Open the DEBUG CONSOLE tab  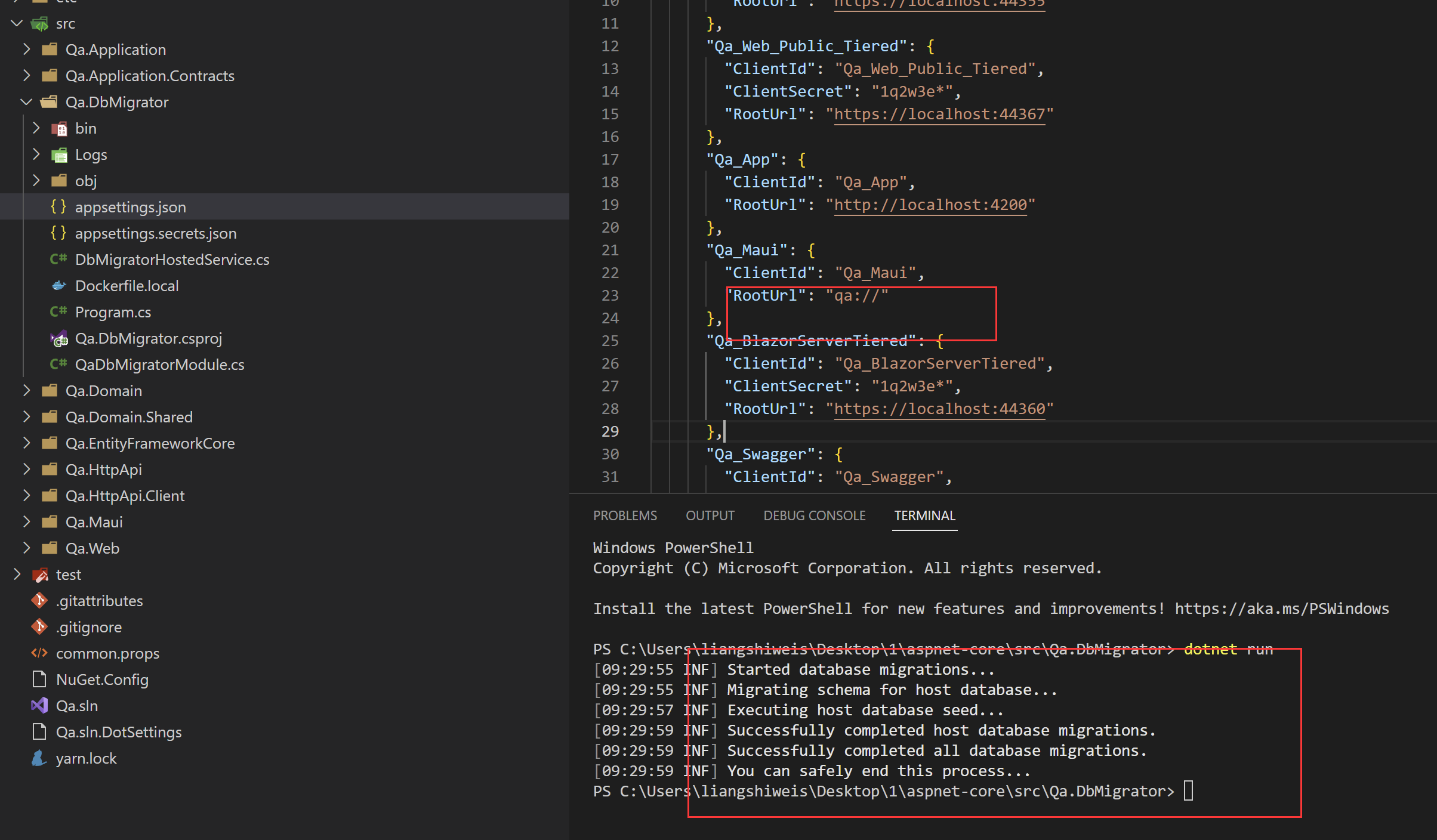click(x=814, y=515)
